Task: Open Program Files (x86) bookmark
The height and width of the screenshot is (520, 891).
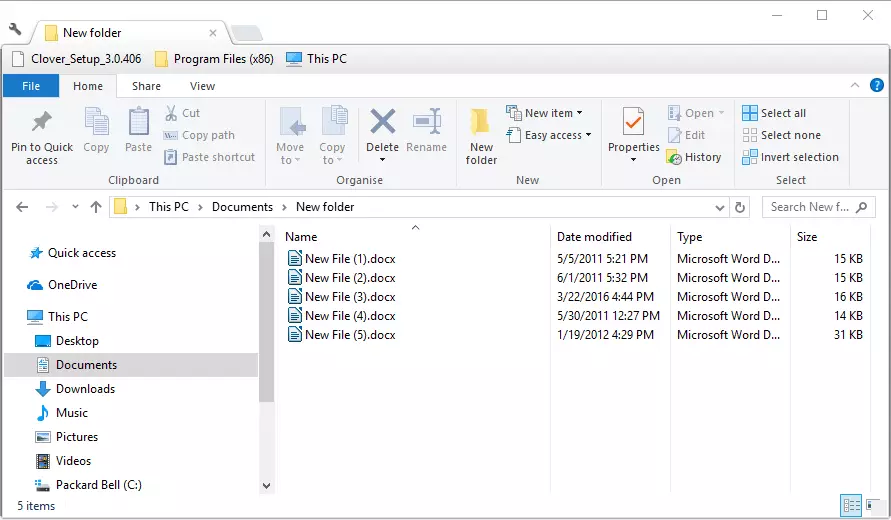Action: [x=214, y=59]
